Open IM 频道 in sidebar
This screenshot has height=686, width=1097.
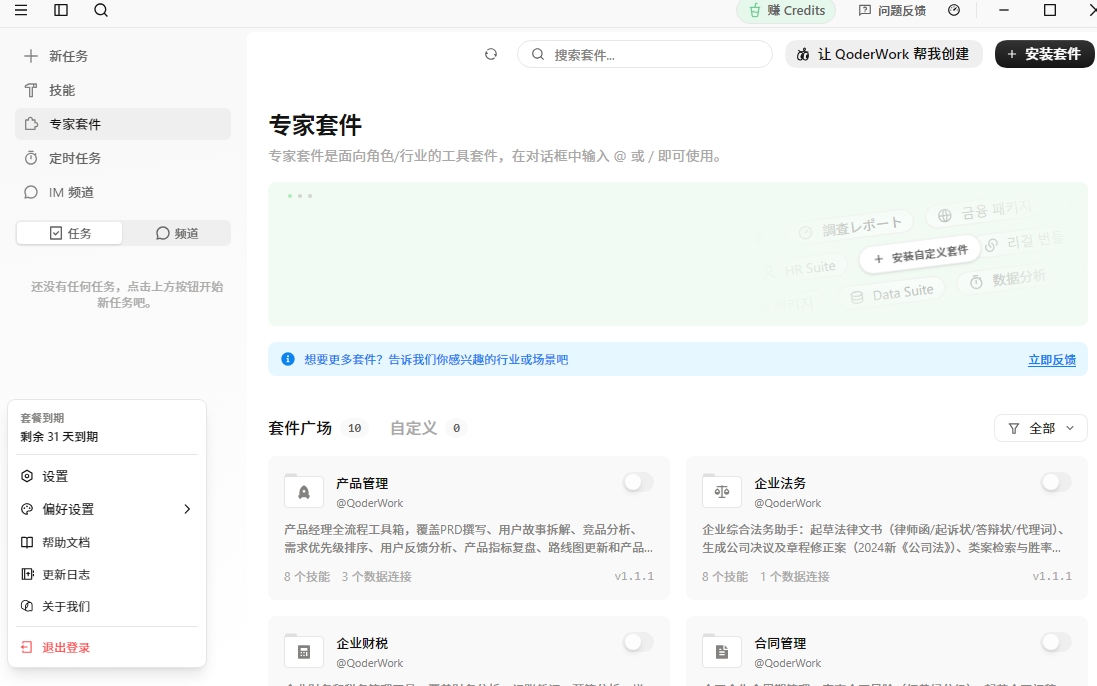[x=123, y=192]
